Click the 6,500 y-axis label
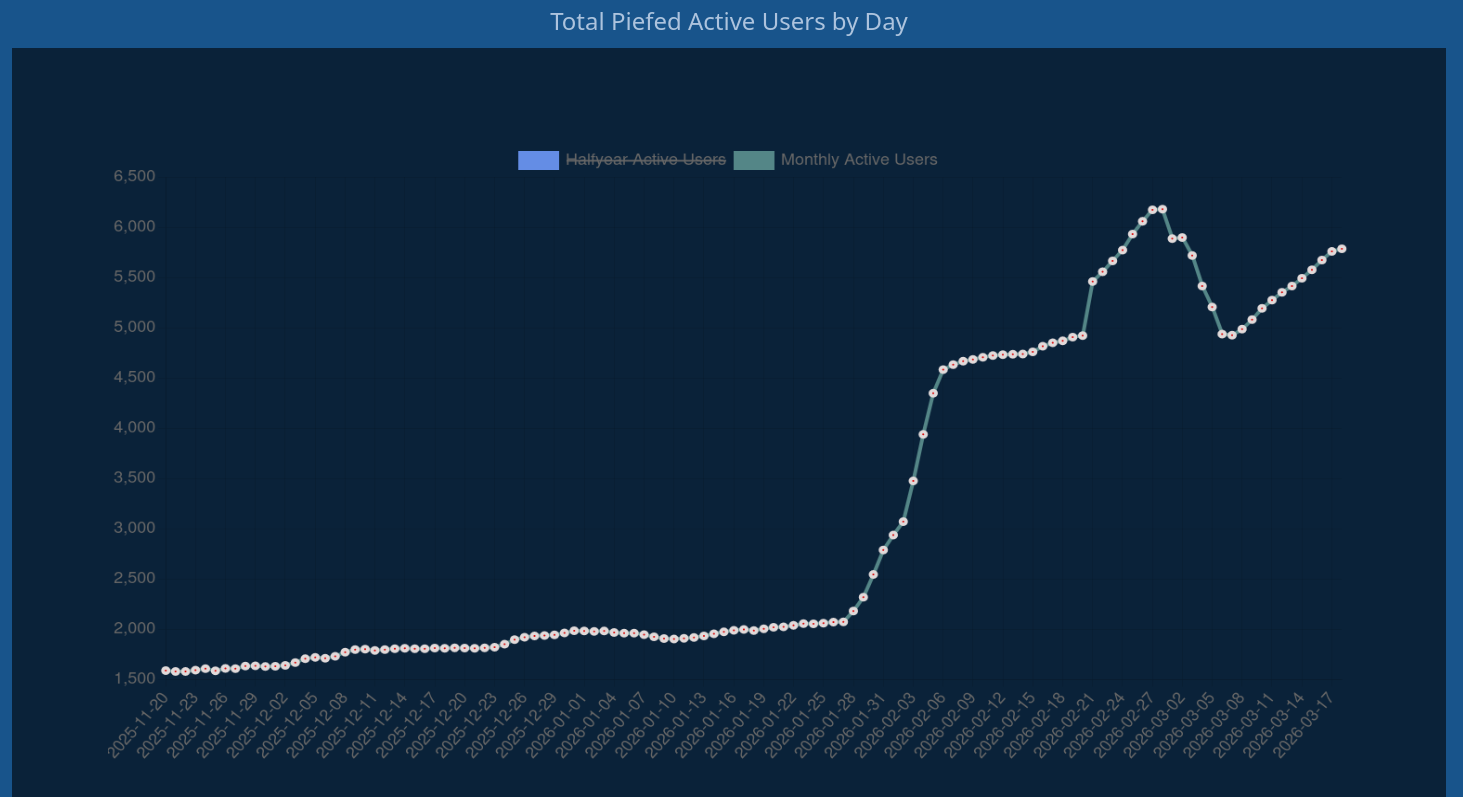This screenshot has height=797, width=1463. click(134, 176)
